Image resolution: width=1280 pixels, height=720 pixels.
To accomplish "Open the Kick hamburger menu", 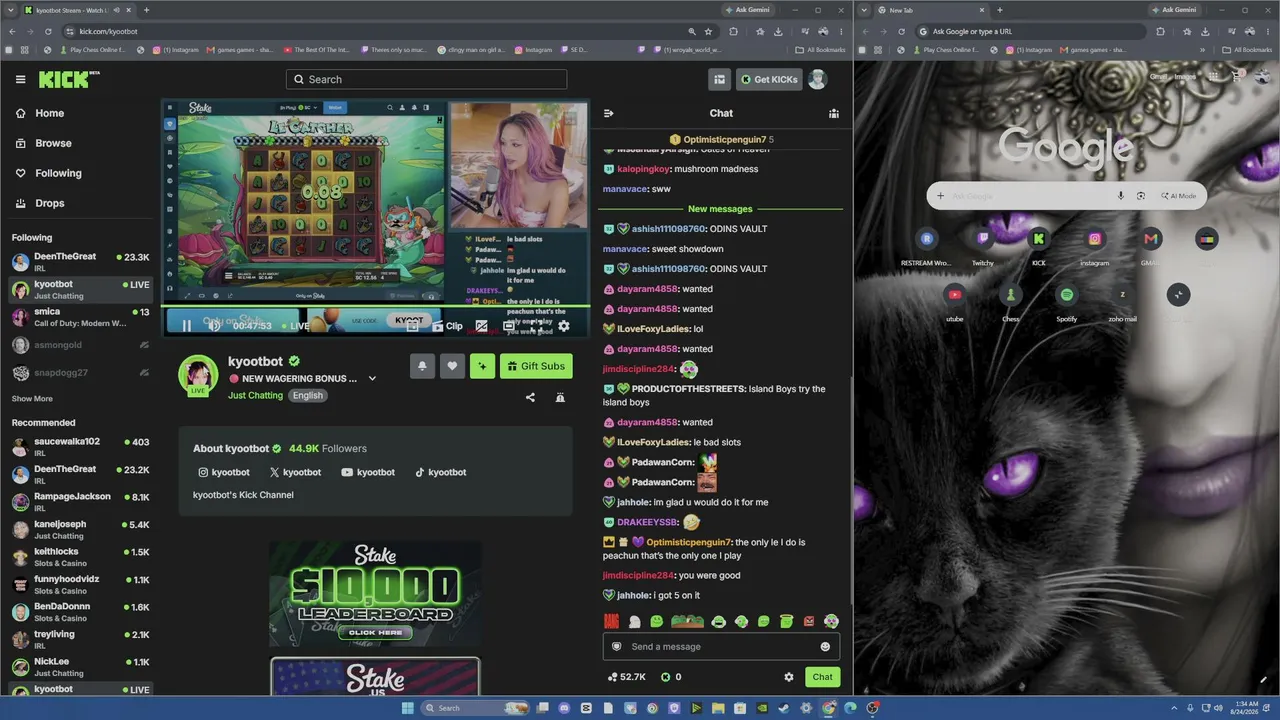I will (20, 79).
